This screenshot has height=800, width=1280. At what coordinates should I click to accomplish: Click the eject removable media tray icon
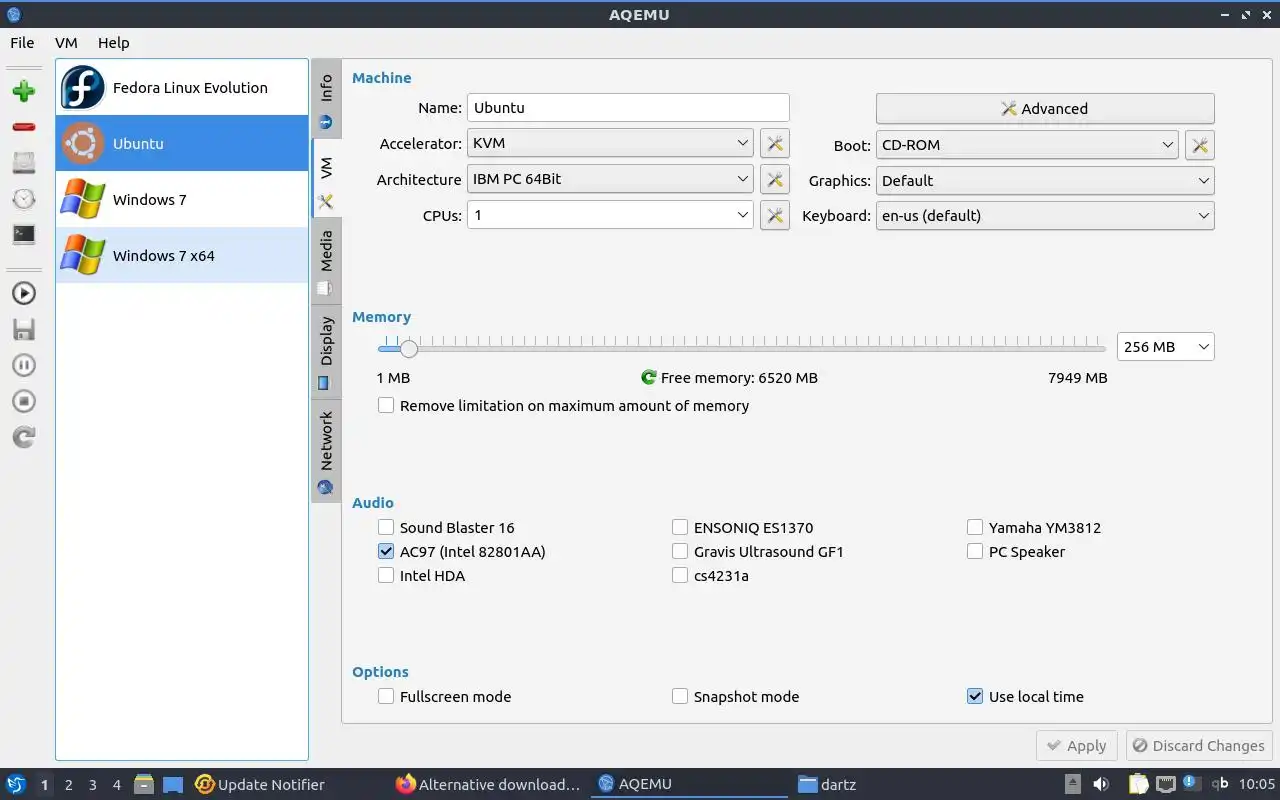[1072, 784]
